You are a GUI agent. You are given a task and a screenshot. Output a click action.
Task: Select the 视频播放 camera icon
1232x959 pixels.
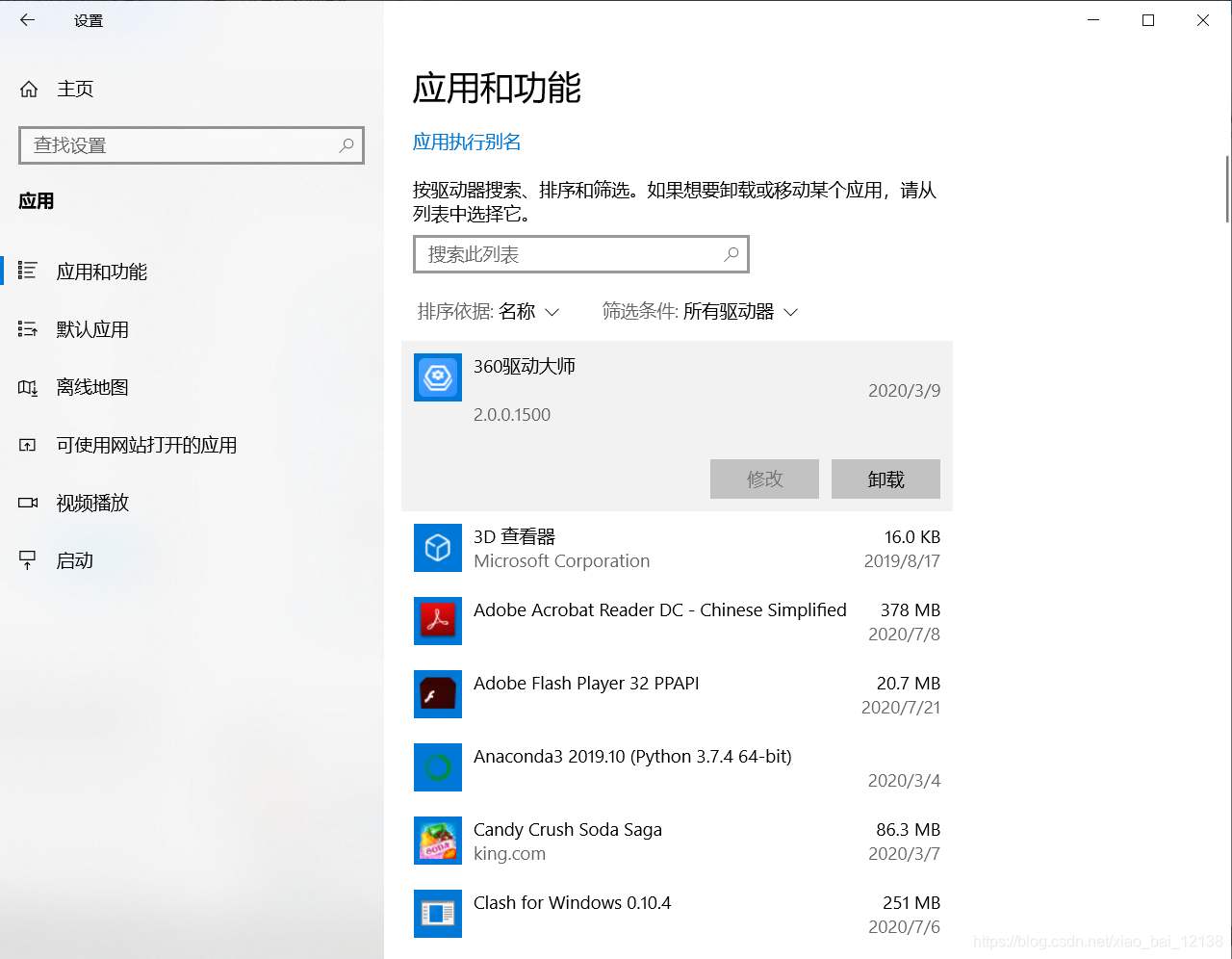click(x=28, y=503)
